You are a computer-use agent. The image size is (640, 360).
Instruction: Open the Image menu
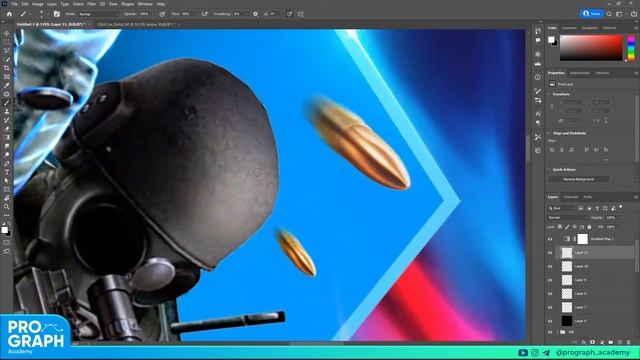pos(38,4)
